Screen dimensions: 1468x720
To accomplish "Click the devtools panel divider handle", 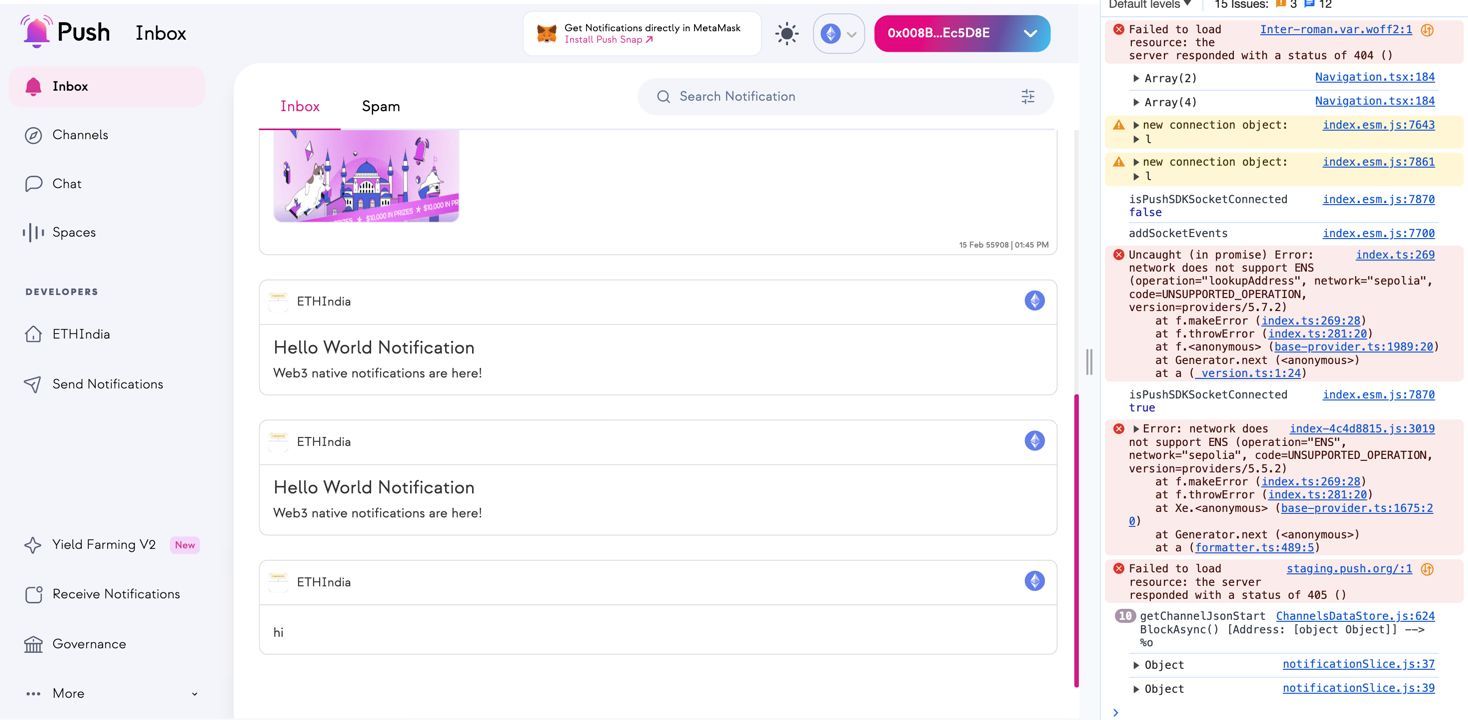I will tap(1089, 361).
